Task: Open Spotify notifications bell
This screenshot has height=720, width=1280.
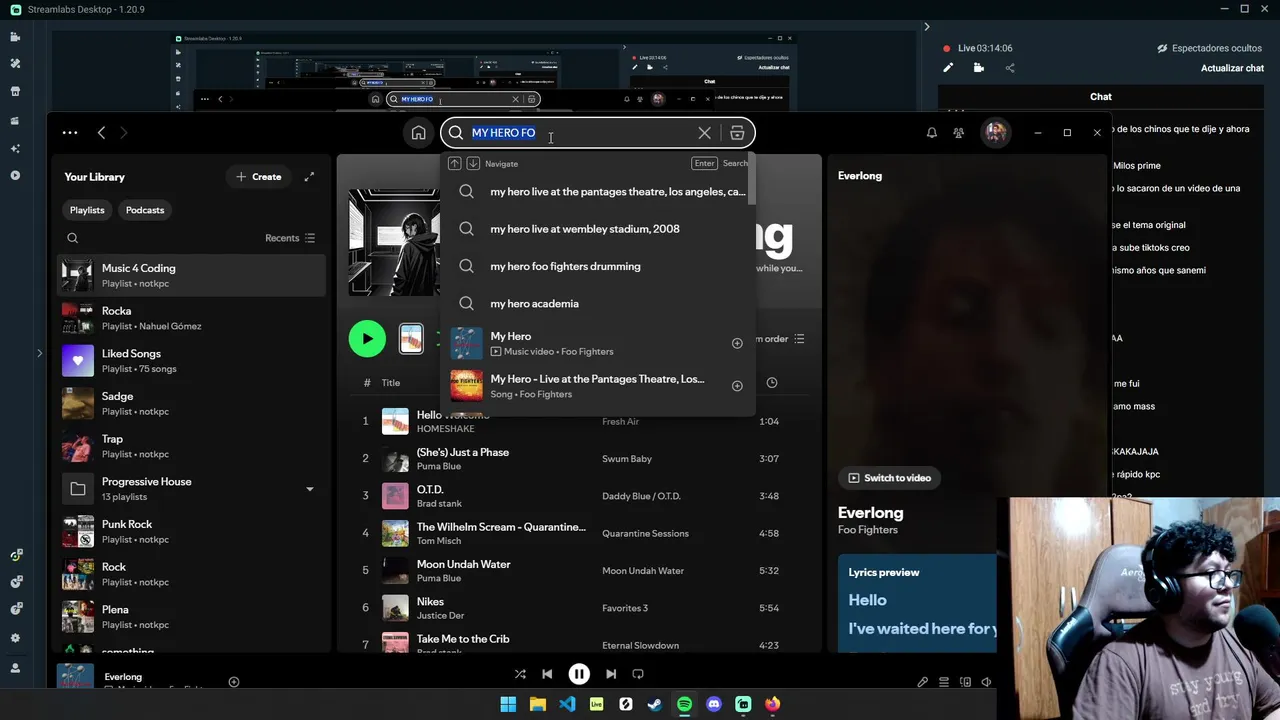Action: (931, 133)
